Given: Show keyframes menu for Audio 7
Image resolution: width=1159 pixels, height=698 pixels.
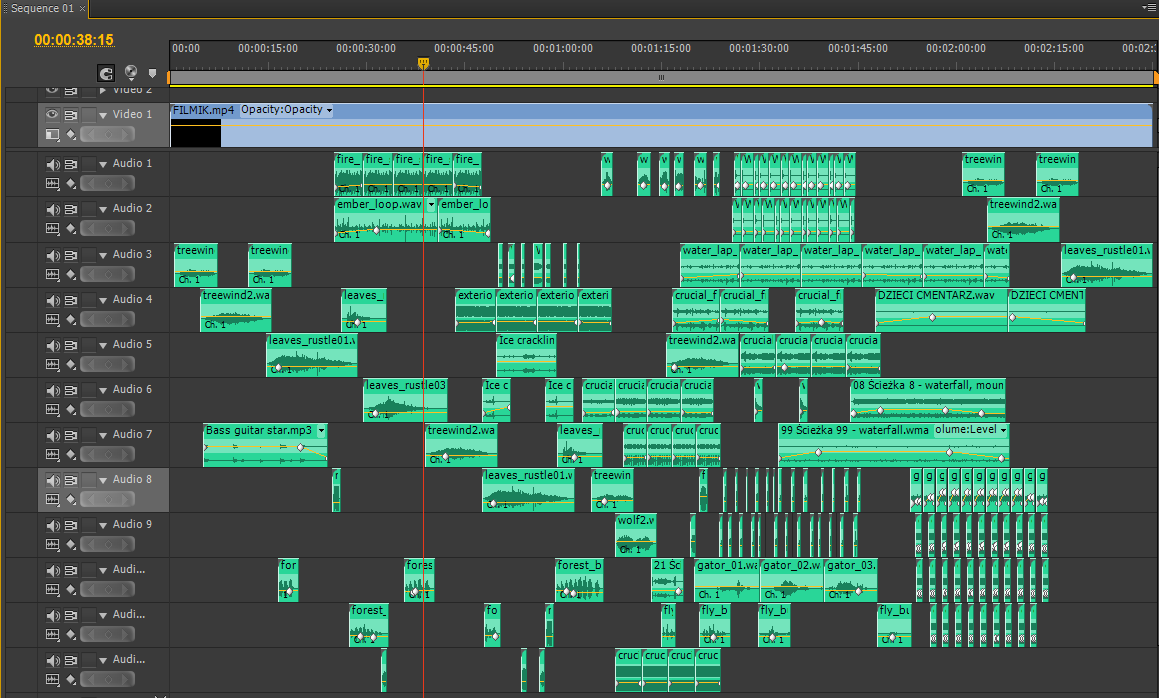Looking at the screenshot, I should coord(70,455).
